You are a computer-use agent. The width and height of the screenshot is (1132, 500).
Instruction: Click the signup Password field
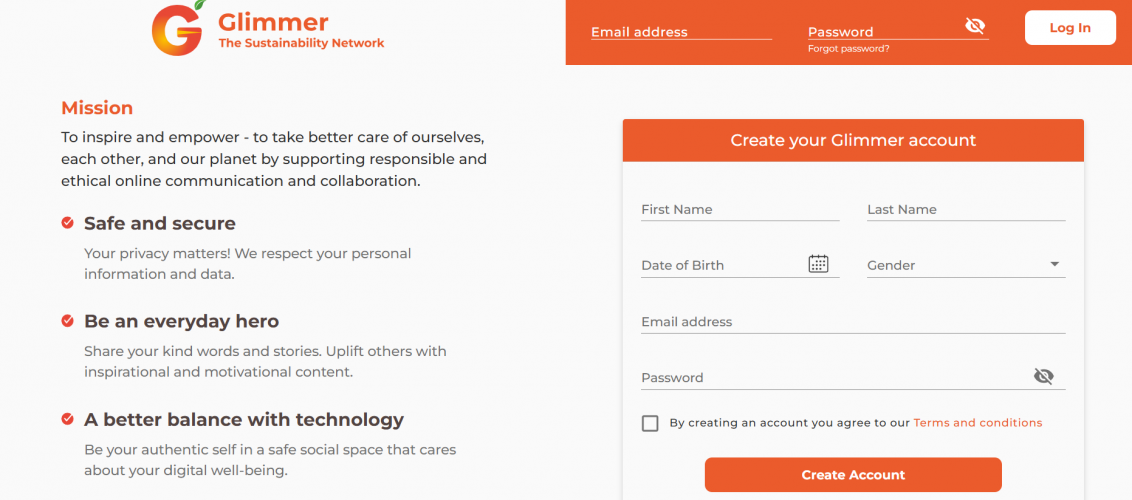click(x=832, y=378)
